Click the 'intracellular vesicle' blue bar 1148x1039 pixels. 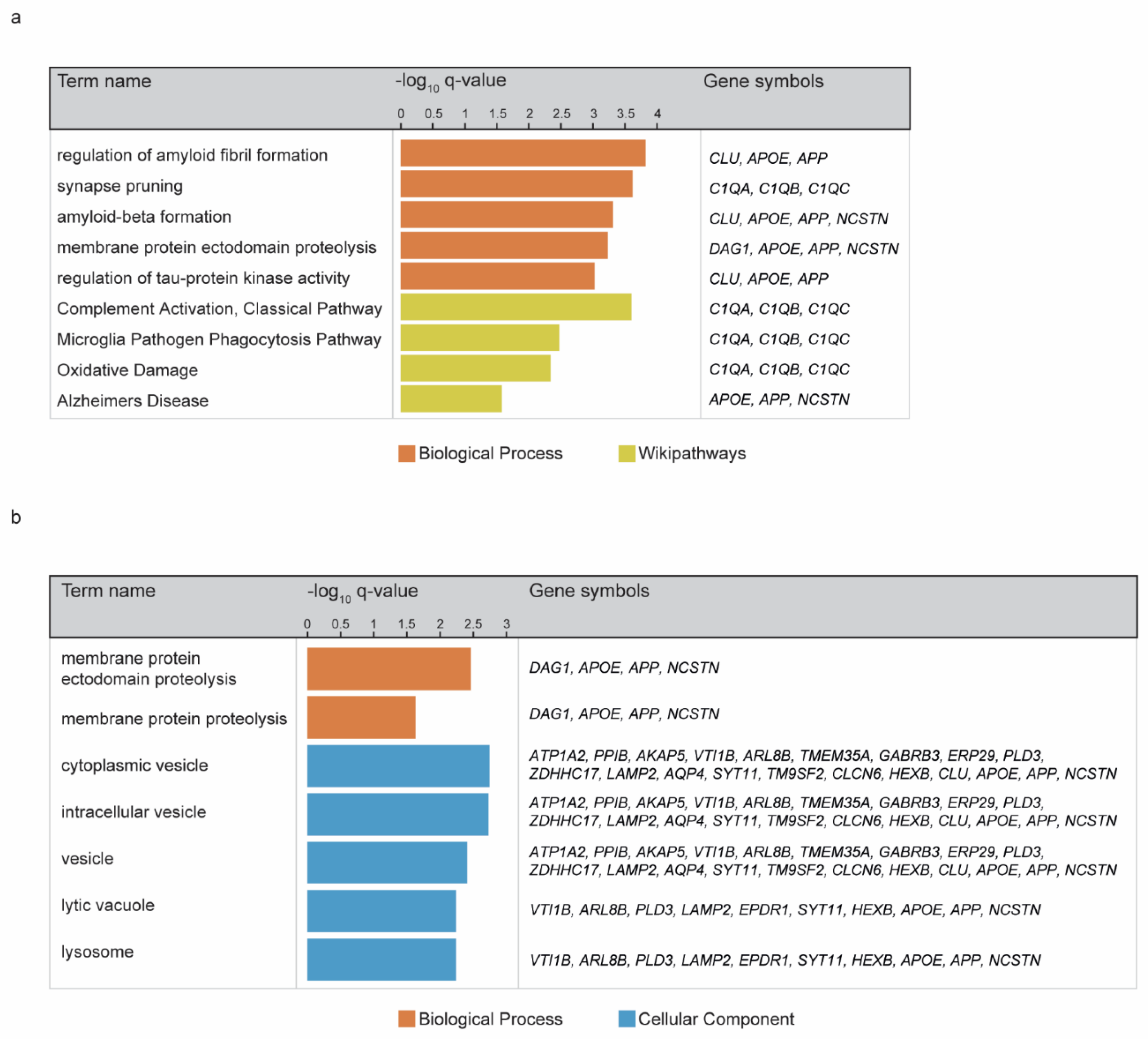[x=398, y=814]
